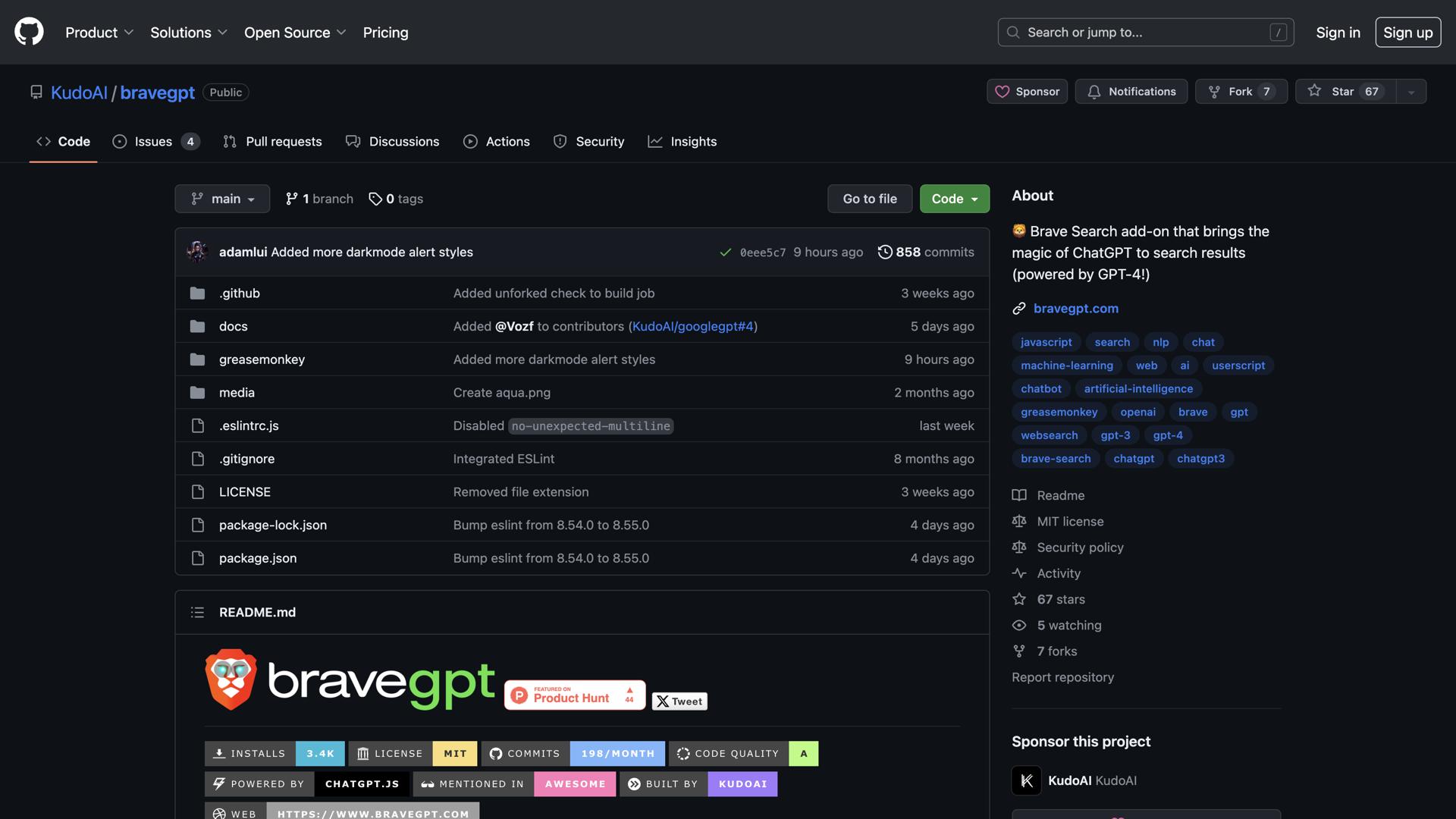Switch to the Issues tab
The image size is (1456, 819).
click(155, 142)
